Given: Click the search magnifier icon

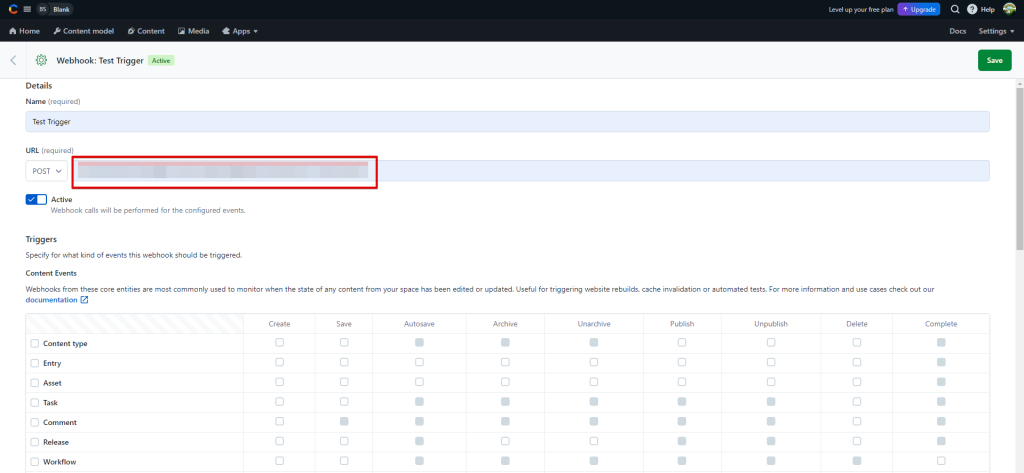Looking at the screenshot, I should point(955,9).
